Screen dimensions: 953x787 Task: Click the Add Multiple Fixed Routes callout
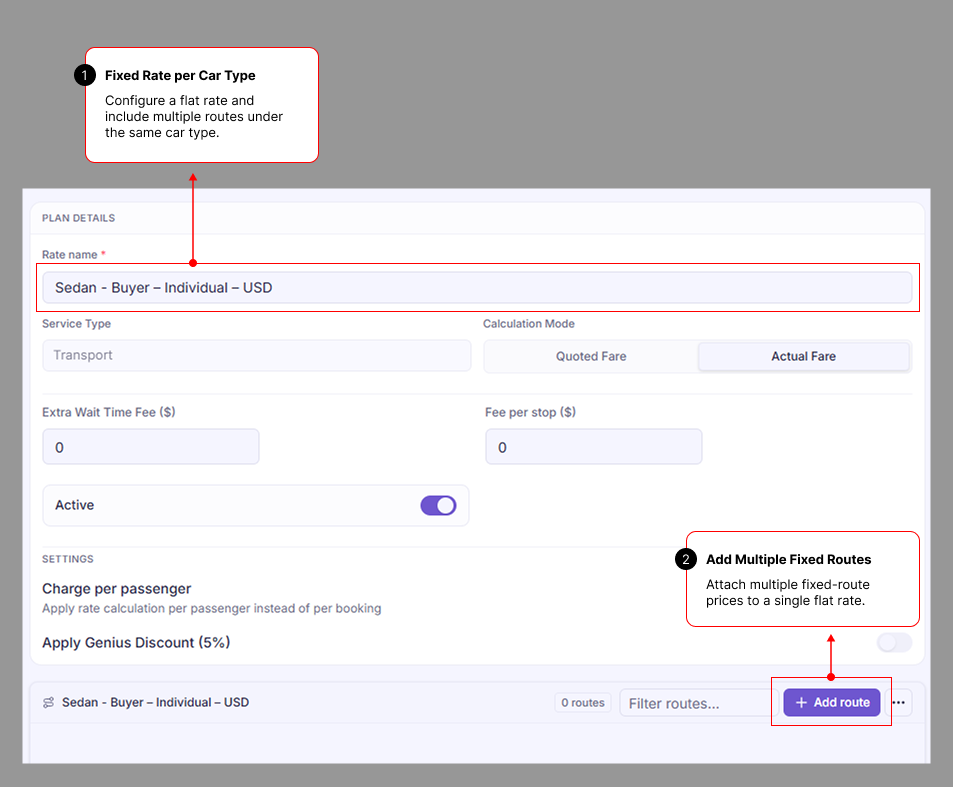point(802,579)
